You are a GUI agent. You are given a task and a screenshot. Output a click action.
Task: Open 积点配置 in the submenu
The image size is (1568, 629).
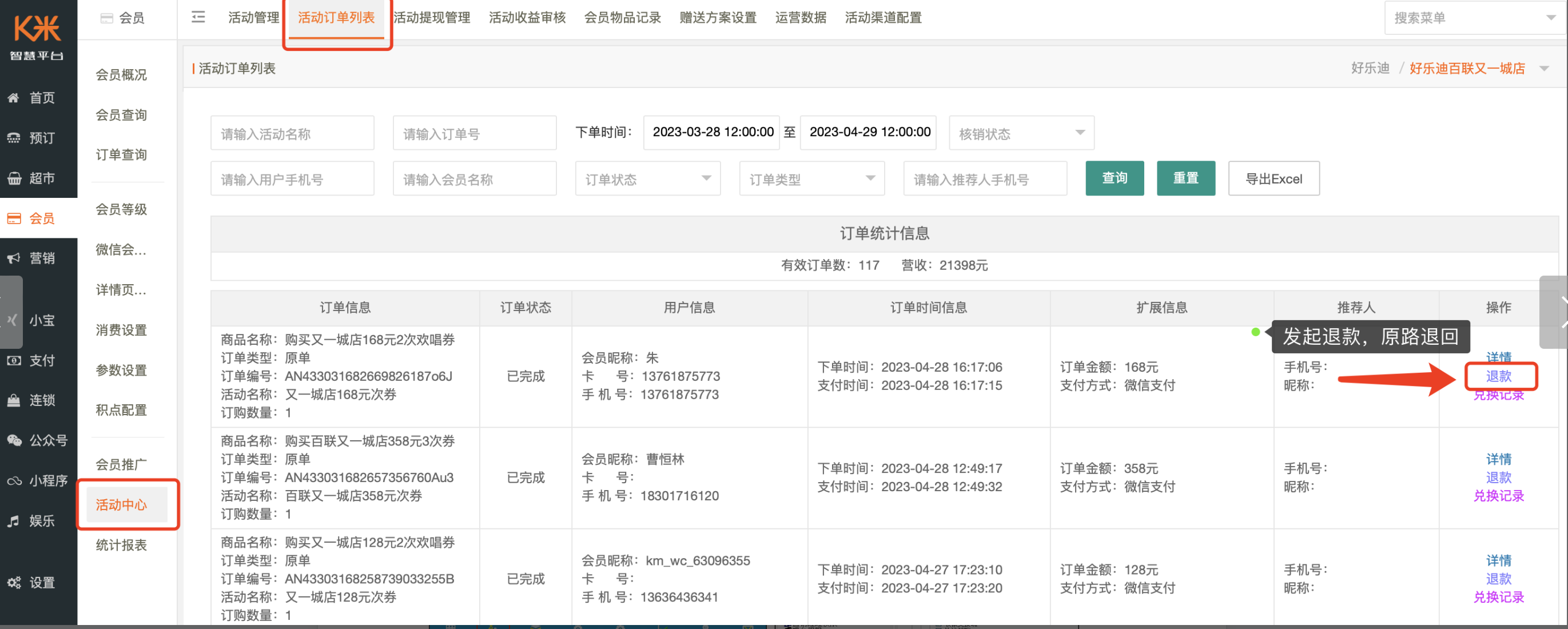coord(121,410)
